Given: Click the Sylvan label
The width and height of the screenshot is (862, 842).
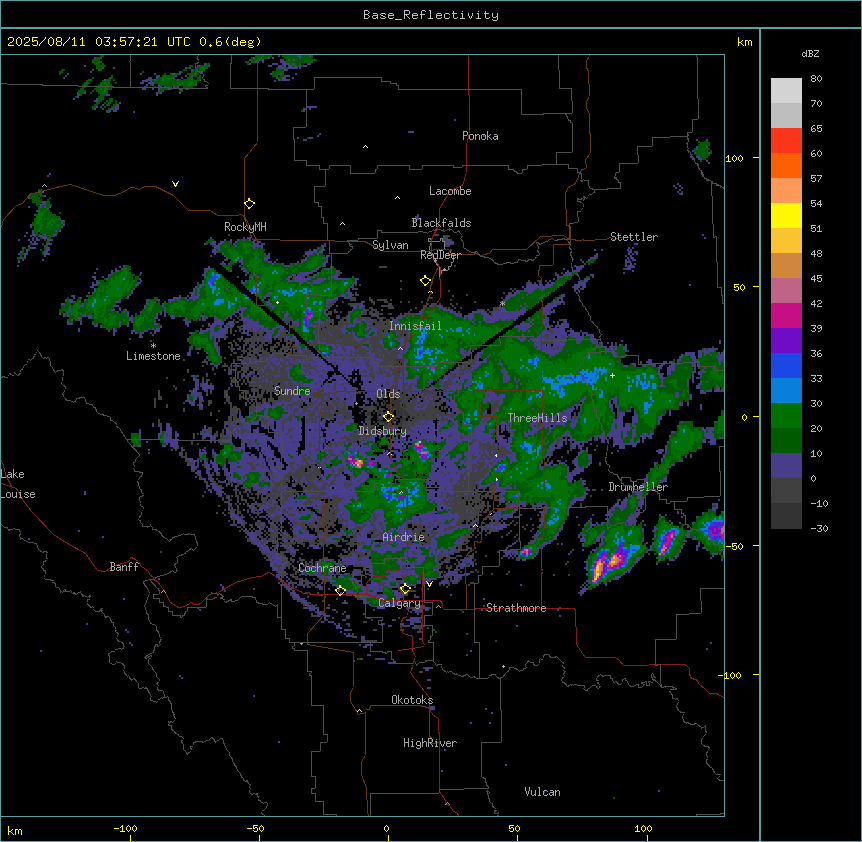Looking at the screenshot, I should tap(390, 245).
